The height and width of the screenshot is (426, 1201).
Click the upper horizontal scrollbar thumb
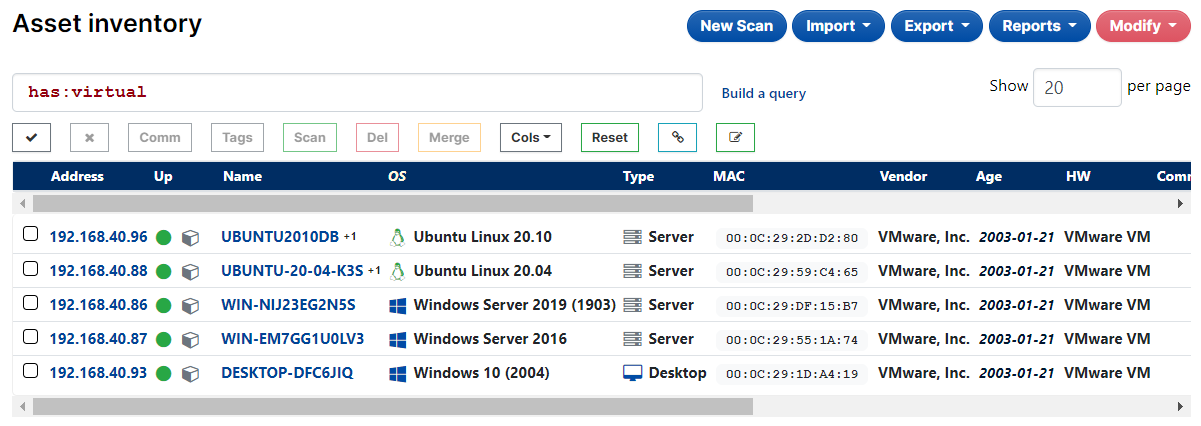tap(392, 203)
